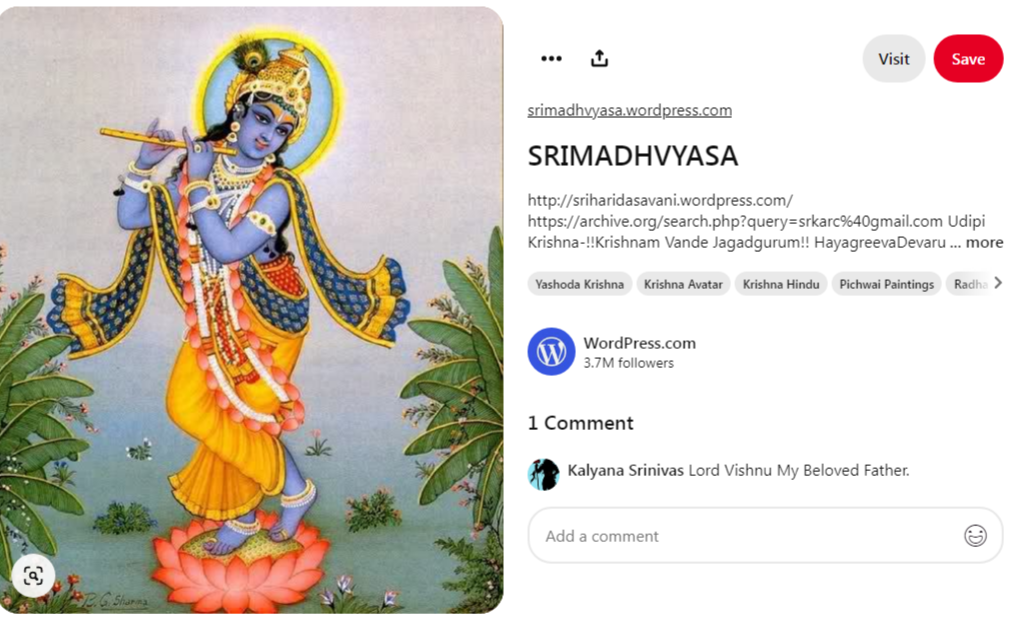This screenshot has height=619, width=1015.
Task: Open the emoji picker in comment box
Action: click(x=975, y=535)
